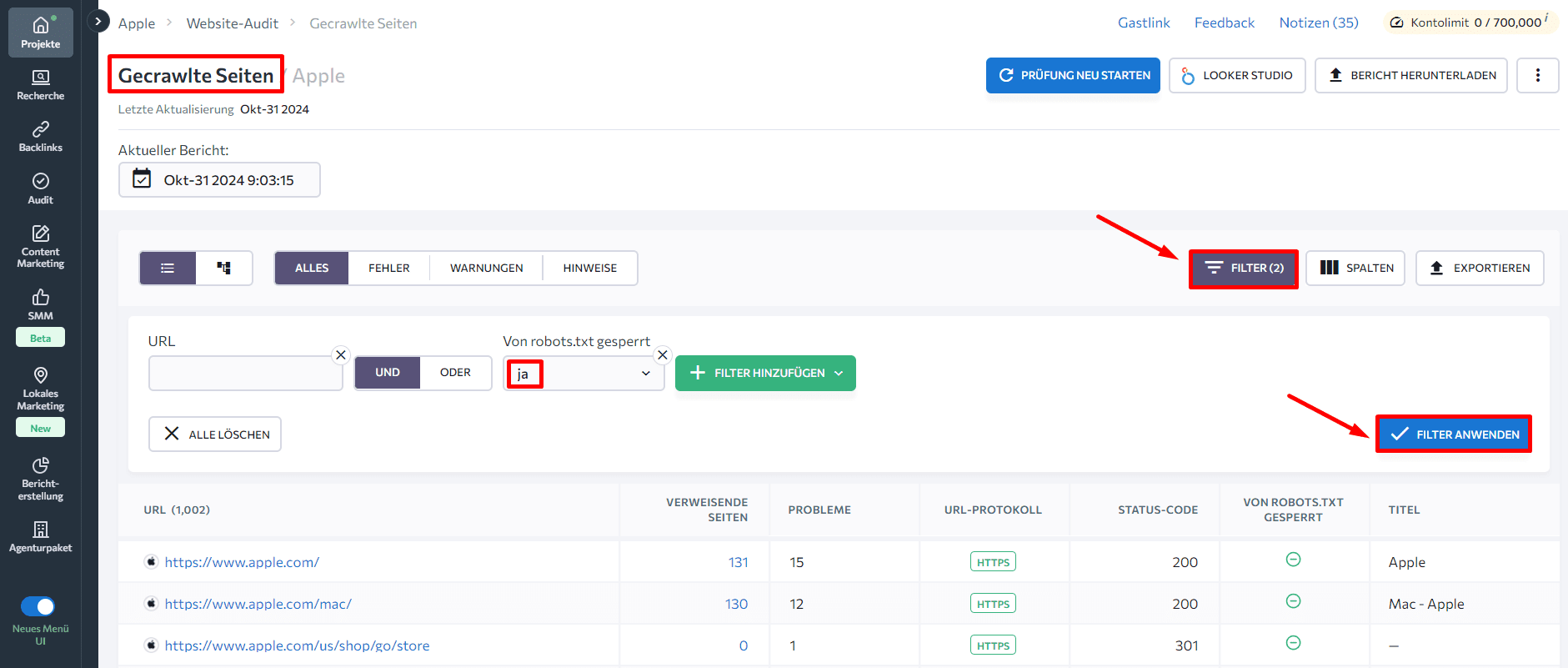The height and width of the screenshot is (668, 1568).
Task: Open https://www.apple.com/ link
Action: pos(242,562)
